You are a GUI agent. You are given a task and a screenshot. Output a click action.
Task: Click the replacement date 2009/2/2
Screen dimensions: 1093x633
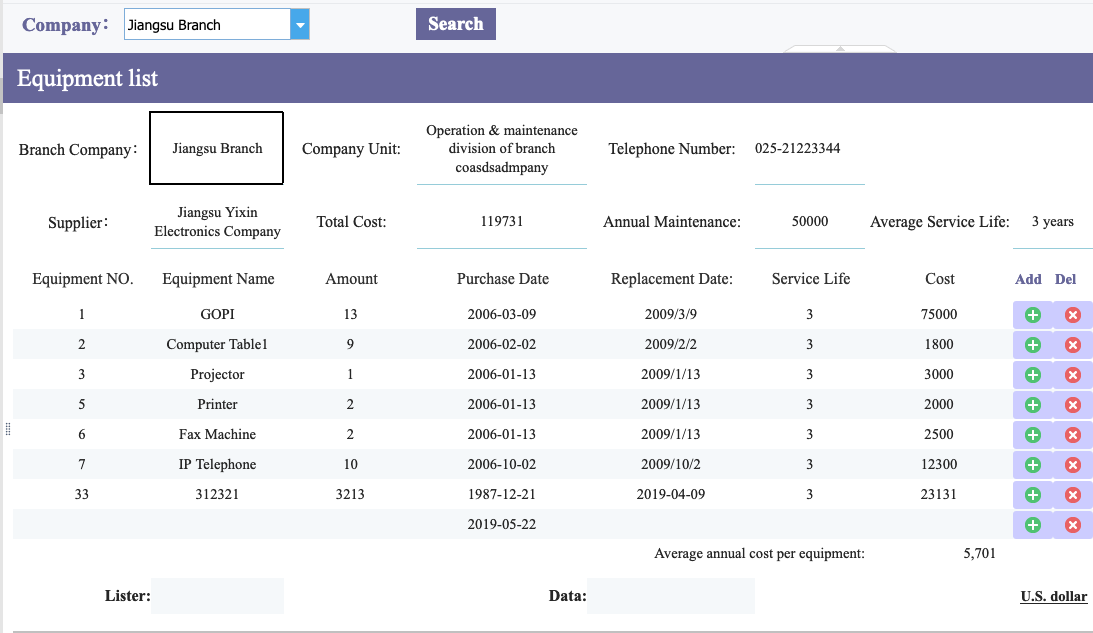tap(671, 344)
